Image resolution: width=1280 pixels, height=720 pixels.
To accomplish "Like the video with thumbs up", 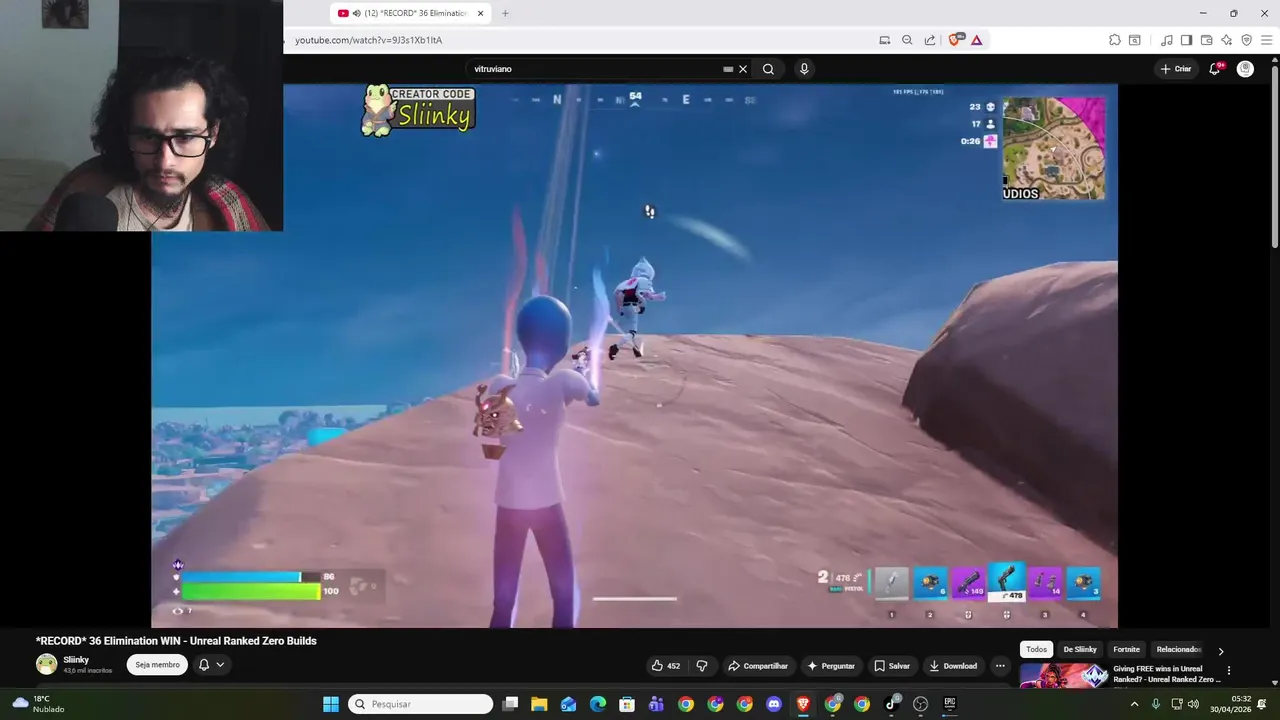I will pyautogui.click(x=666, y=666).
